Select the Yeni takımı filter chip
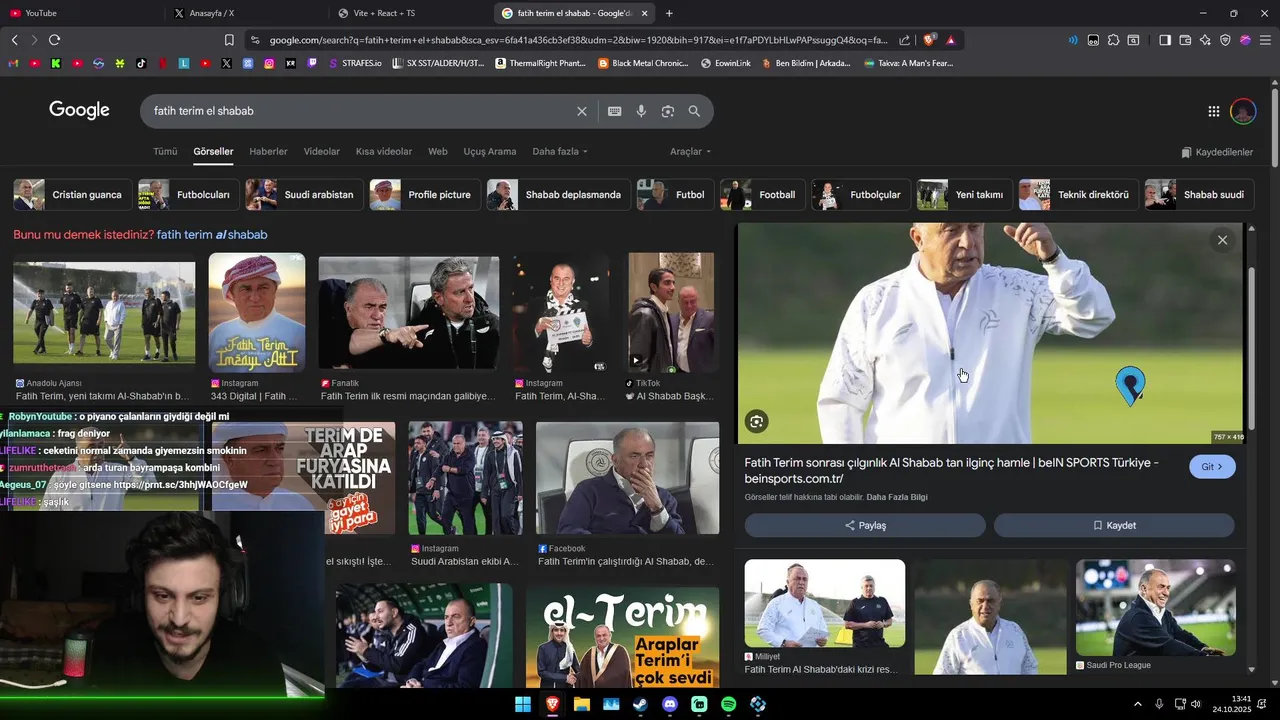This screenshot has height=720, width=1280. click(x=965, y=195)
